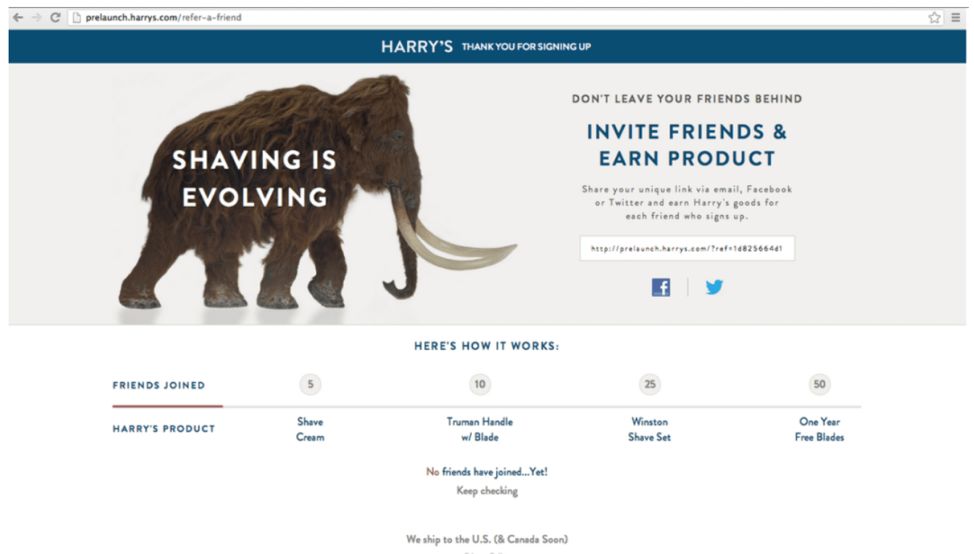Click the browser address bar URL

(x=163, y=17)
